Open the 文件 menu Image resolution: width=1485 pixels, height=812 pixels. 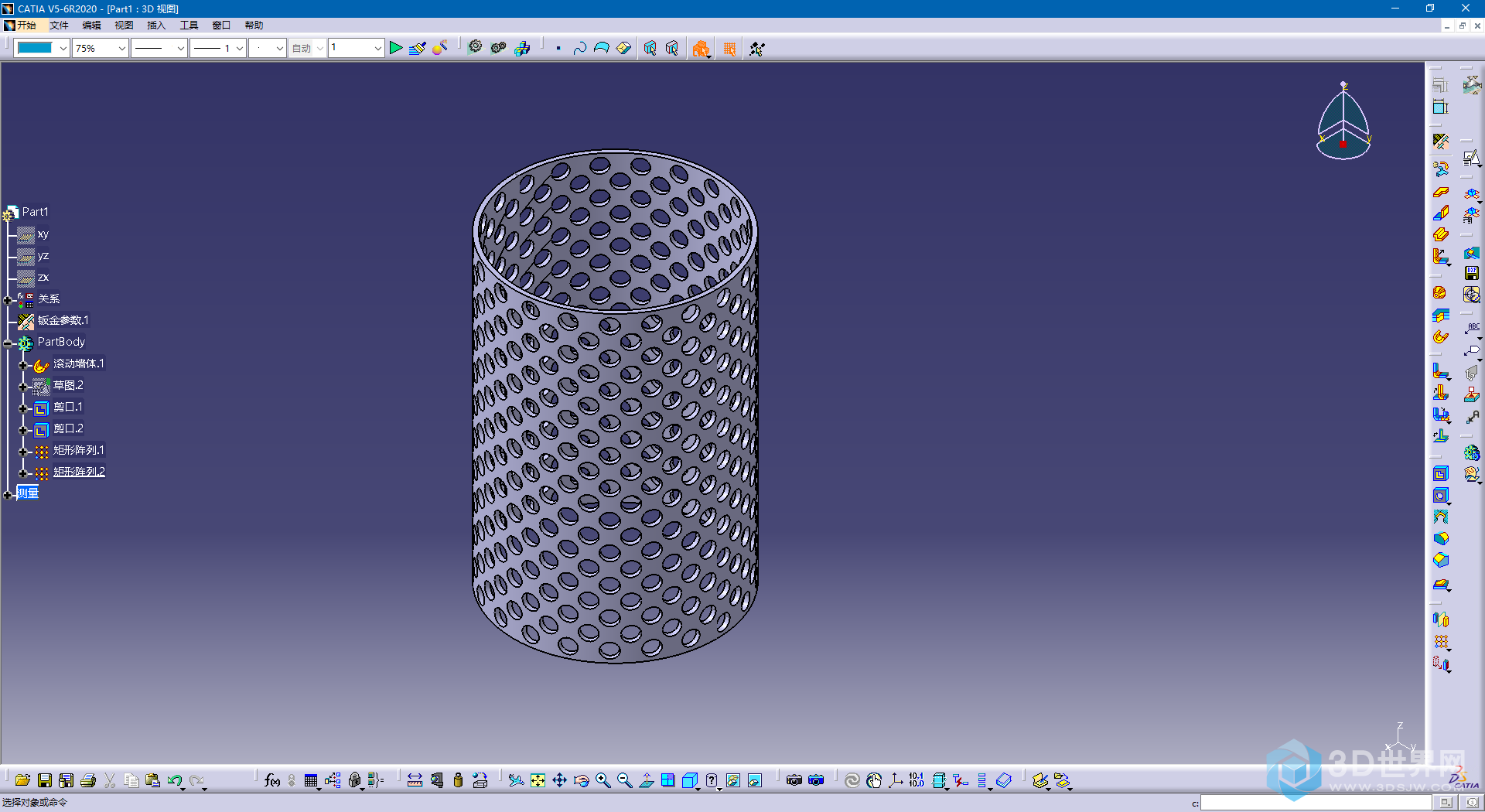click(x=59, y=25)
